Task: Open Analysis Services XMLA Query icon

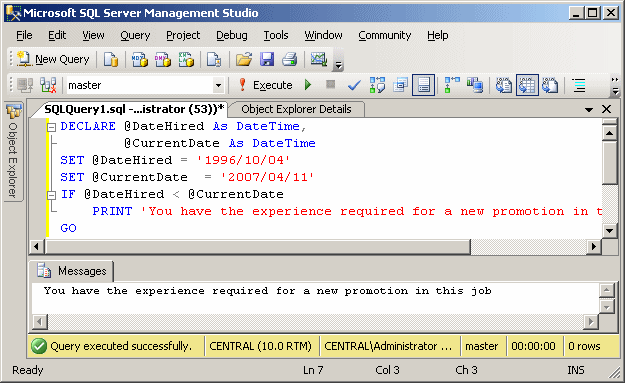Action: [186, 59]
